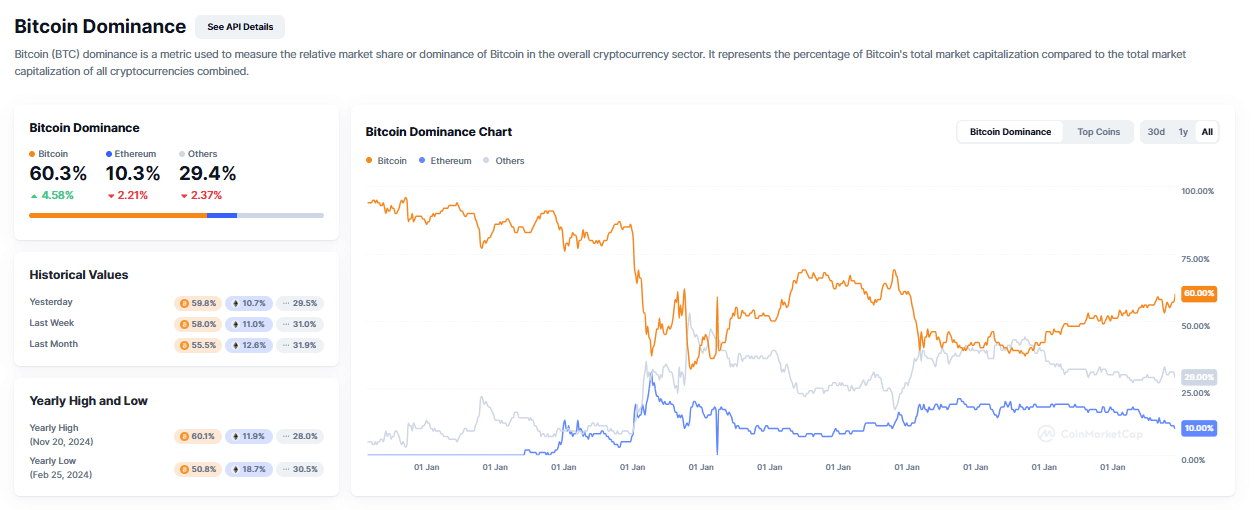Change the chart range to 1y
This screenshot has width=1259, height=510.
(1183, 132)
